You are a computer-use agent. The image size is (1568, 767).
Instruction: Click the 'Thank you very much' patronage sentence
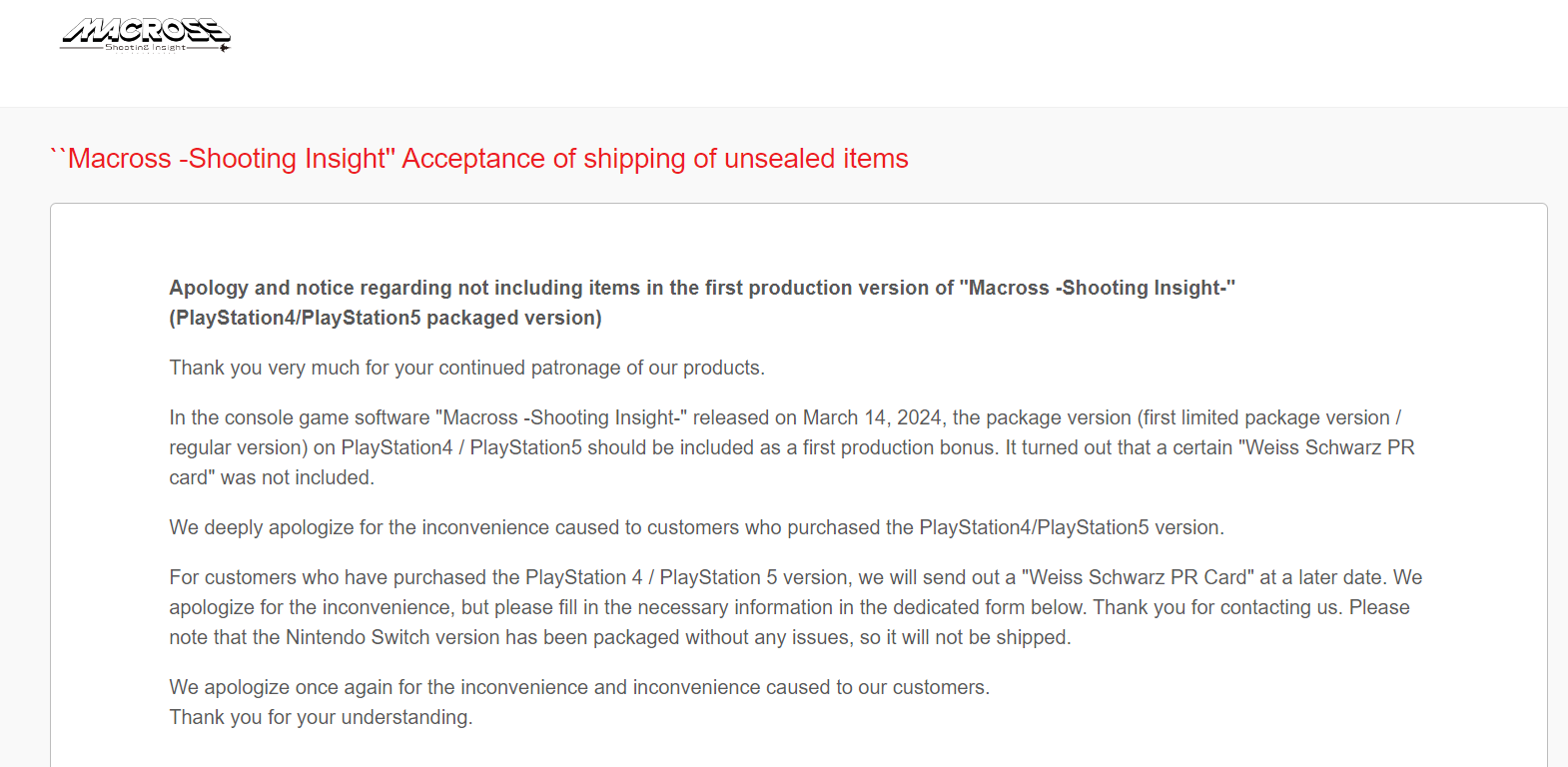pyautogui.click(x=466, y=368)
